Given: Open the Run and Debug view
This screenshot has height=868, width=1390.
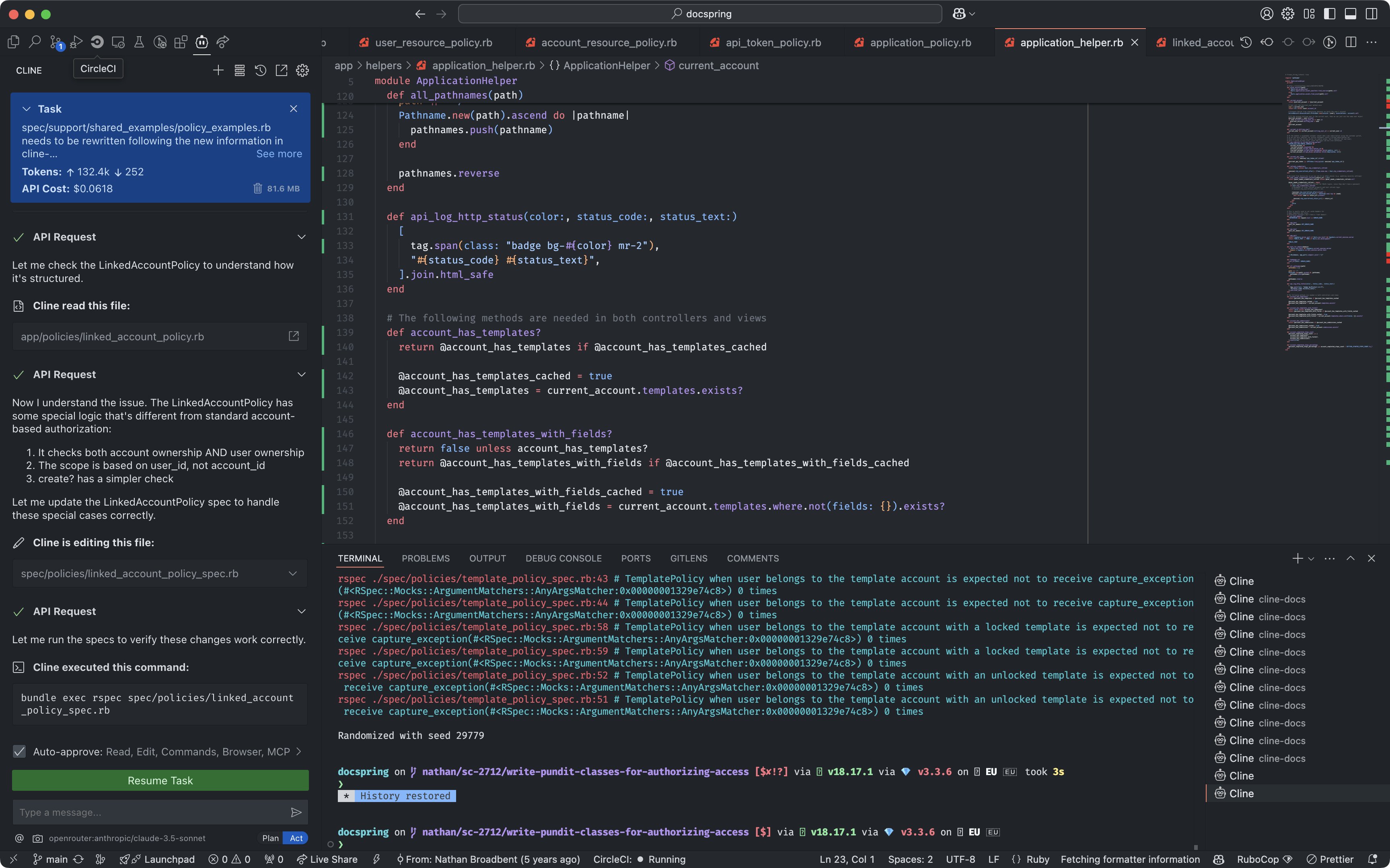Looking at the screenshot, I should 76,42.
